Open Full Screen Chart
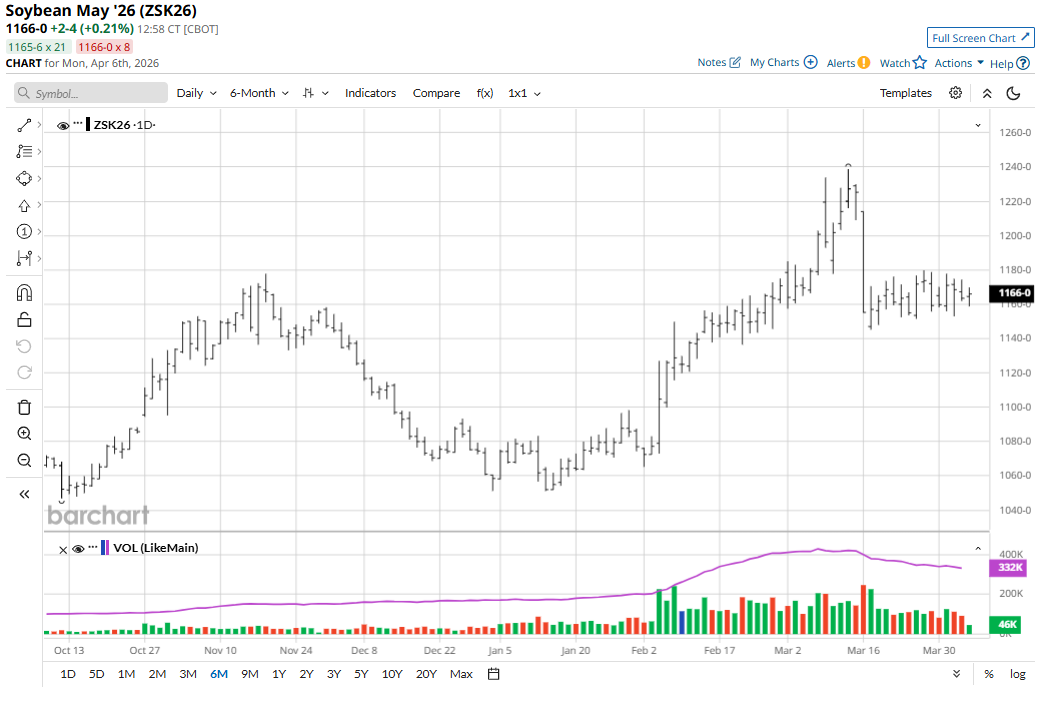Image resolution: width=1059 pixels, height=703 pixels. click(980, 38)
